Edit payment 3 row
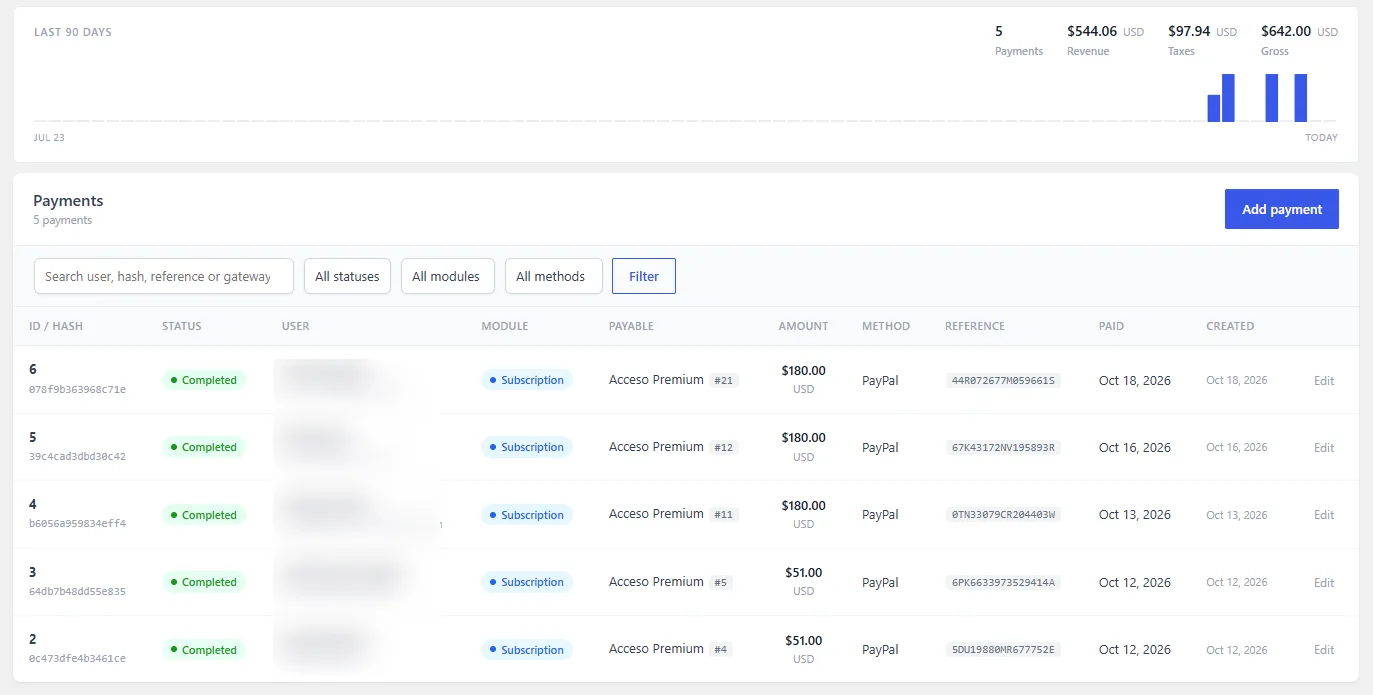The image size is (1373, 695). click(1324, 582)
